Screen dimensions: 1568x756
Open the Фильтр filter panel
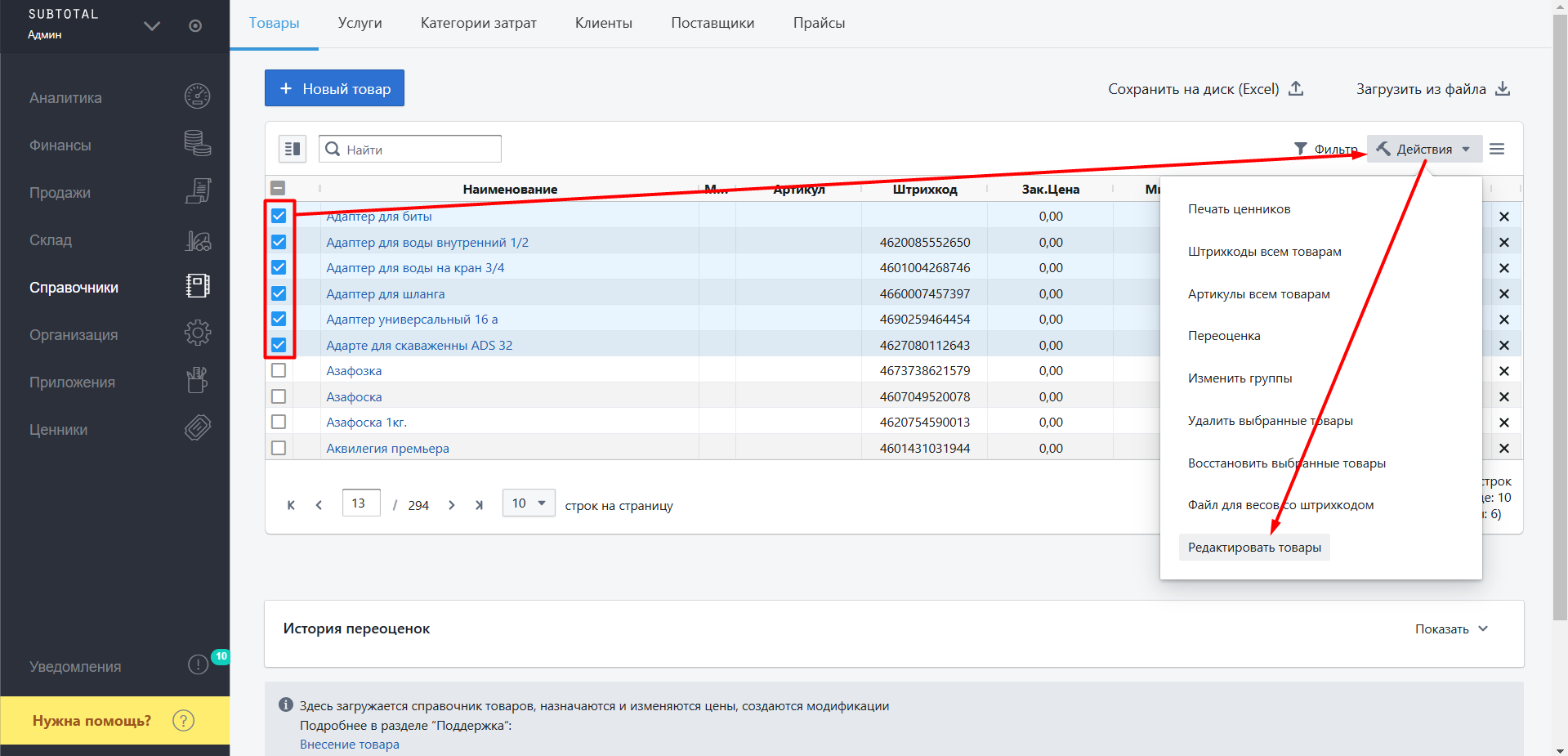pyautogui.click(x=1325, y=149)
